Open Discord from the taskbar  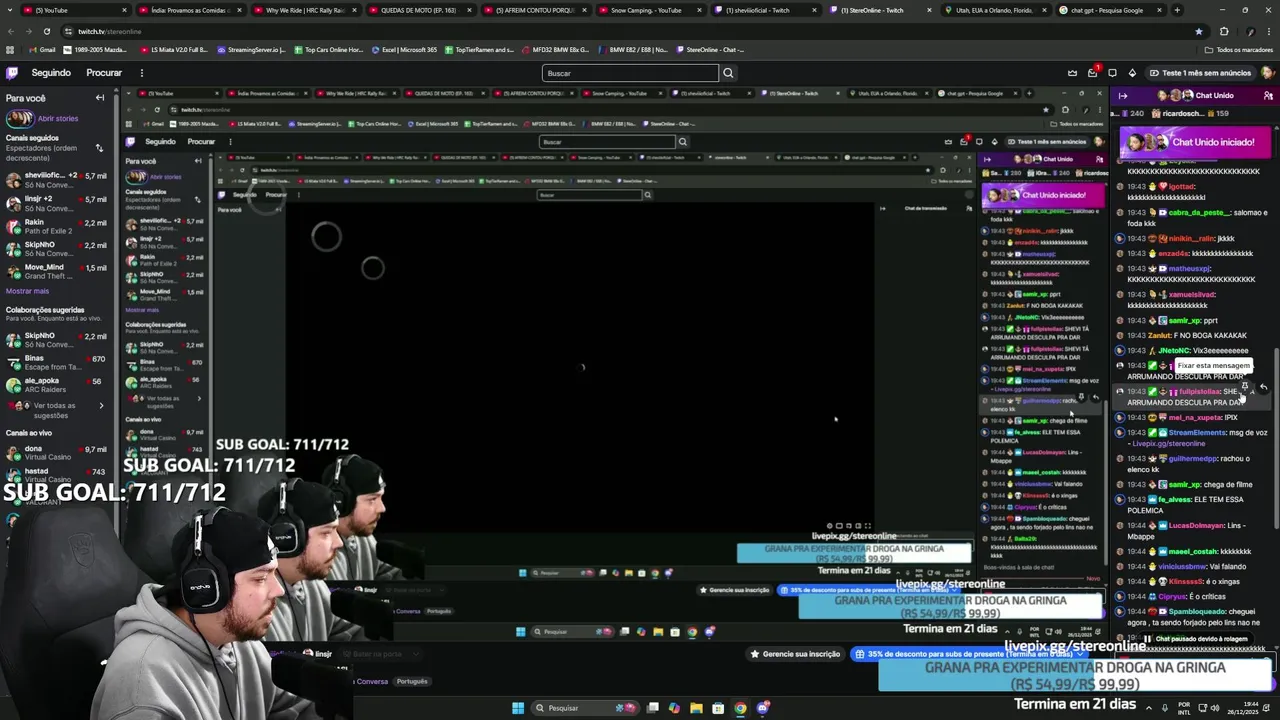click(x=763, y=708)
